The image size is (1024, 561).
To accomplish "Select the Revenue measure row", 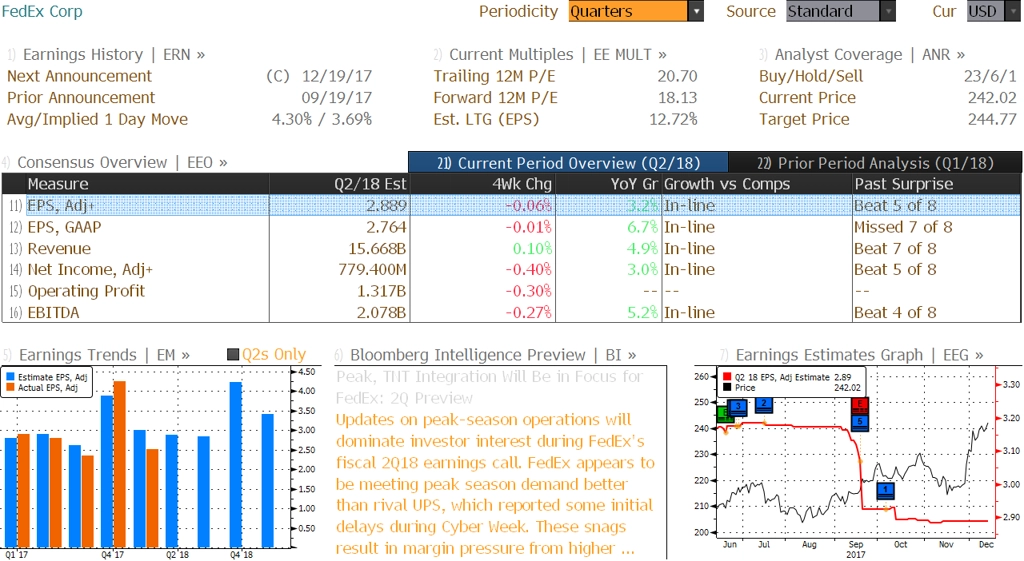I will (511, 248).
